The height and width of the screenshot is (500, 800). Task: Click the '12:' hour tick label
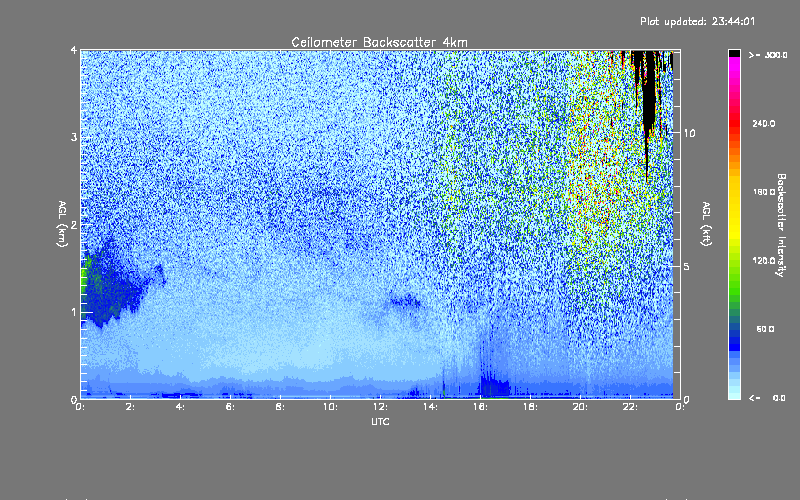tap(380, 407)
